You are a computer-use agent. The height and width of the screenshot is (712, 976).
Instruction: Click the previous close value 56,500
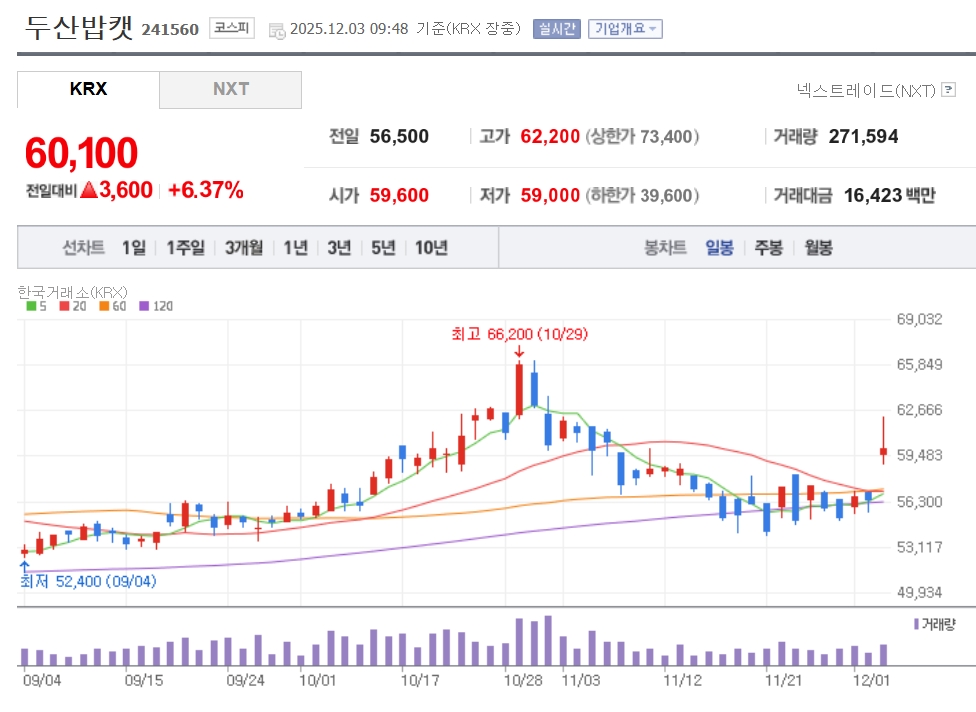(x=399, y=136)
